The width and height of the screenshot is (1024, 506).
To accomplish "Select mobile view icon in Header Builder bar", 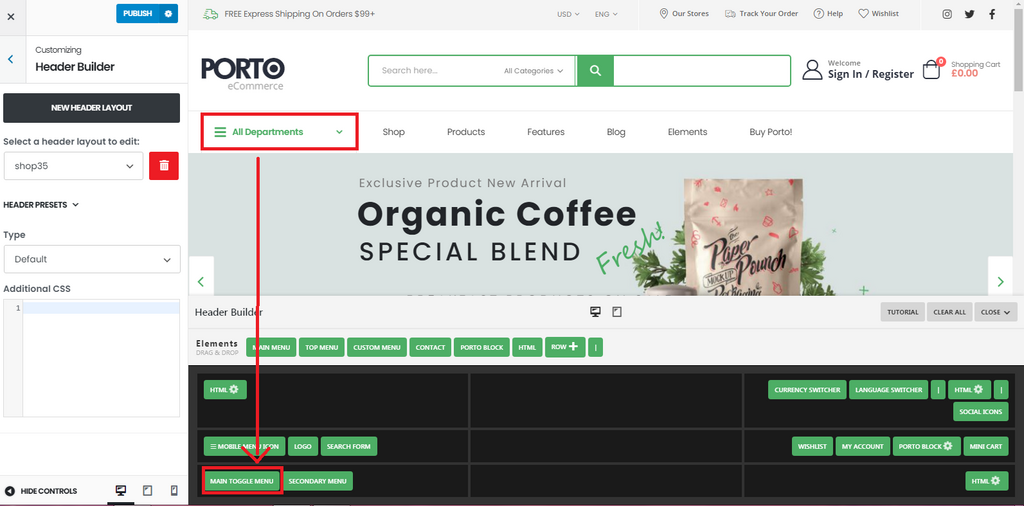I will coord(616,312).
